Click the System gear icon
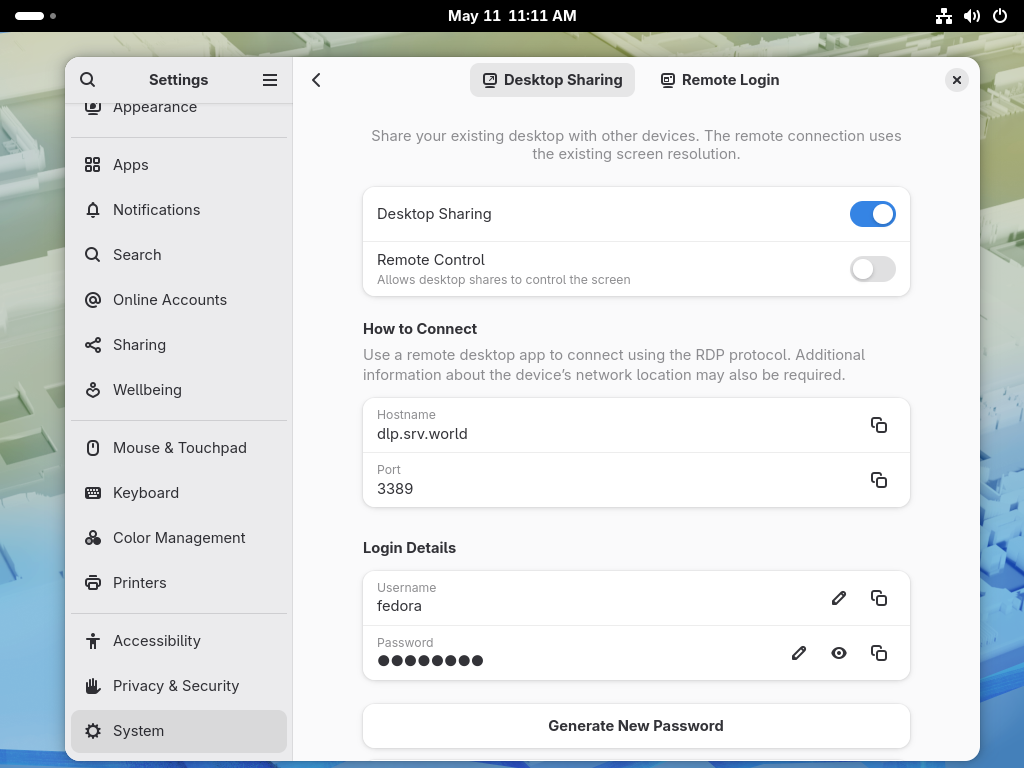Screen dimensions: 1024x768 coord(93,731)
